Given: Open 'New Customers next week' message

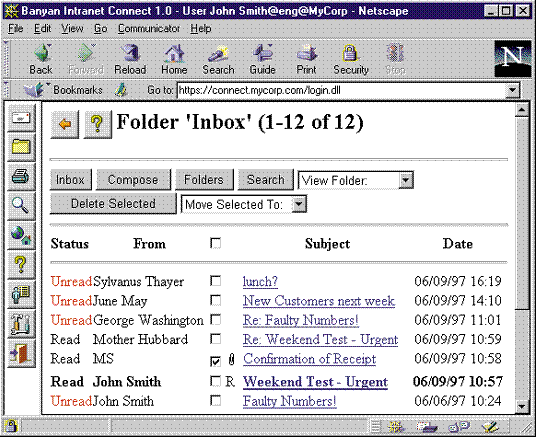Looking at the screenshot, I should point(319,301).
